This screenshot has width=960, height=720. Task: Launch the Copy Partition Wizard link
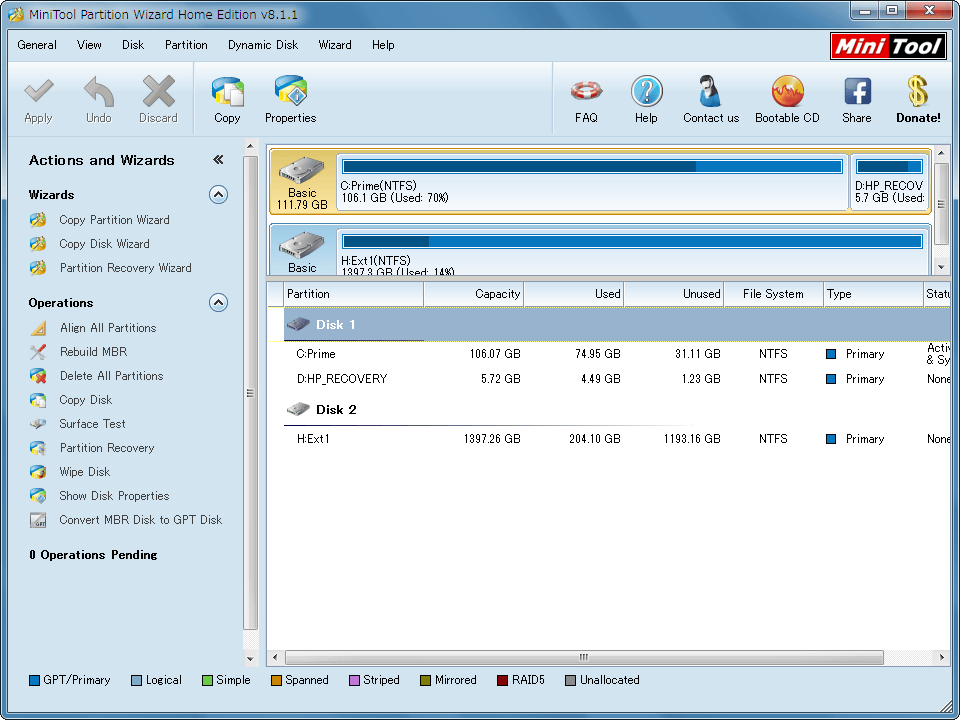tap(114, 220)
